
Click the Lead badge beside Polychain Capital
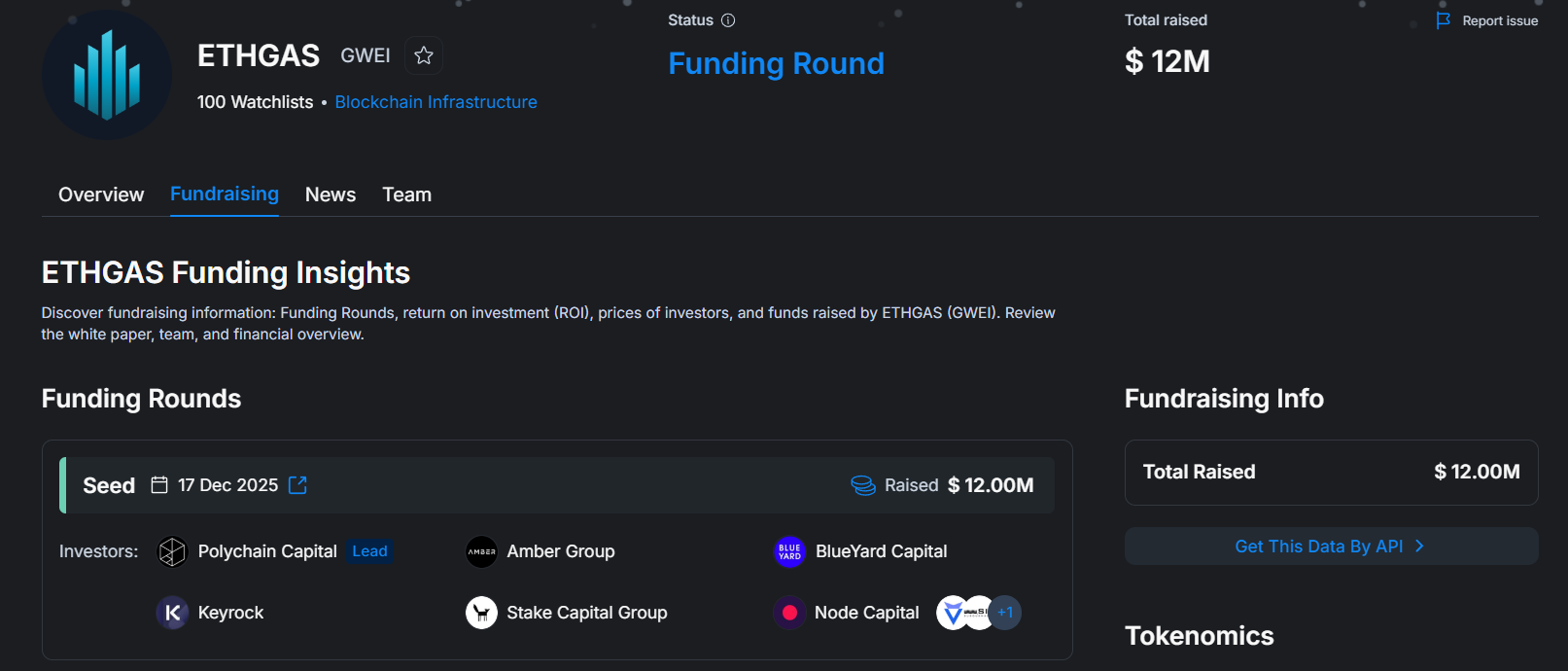click(x=369, y=551)
